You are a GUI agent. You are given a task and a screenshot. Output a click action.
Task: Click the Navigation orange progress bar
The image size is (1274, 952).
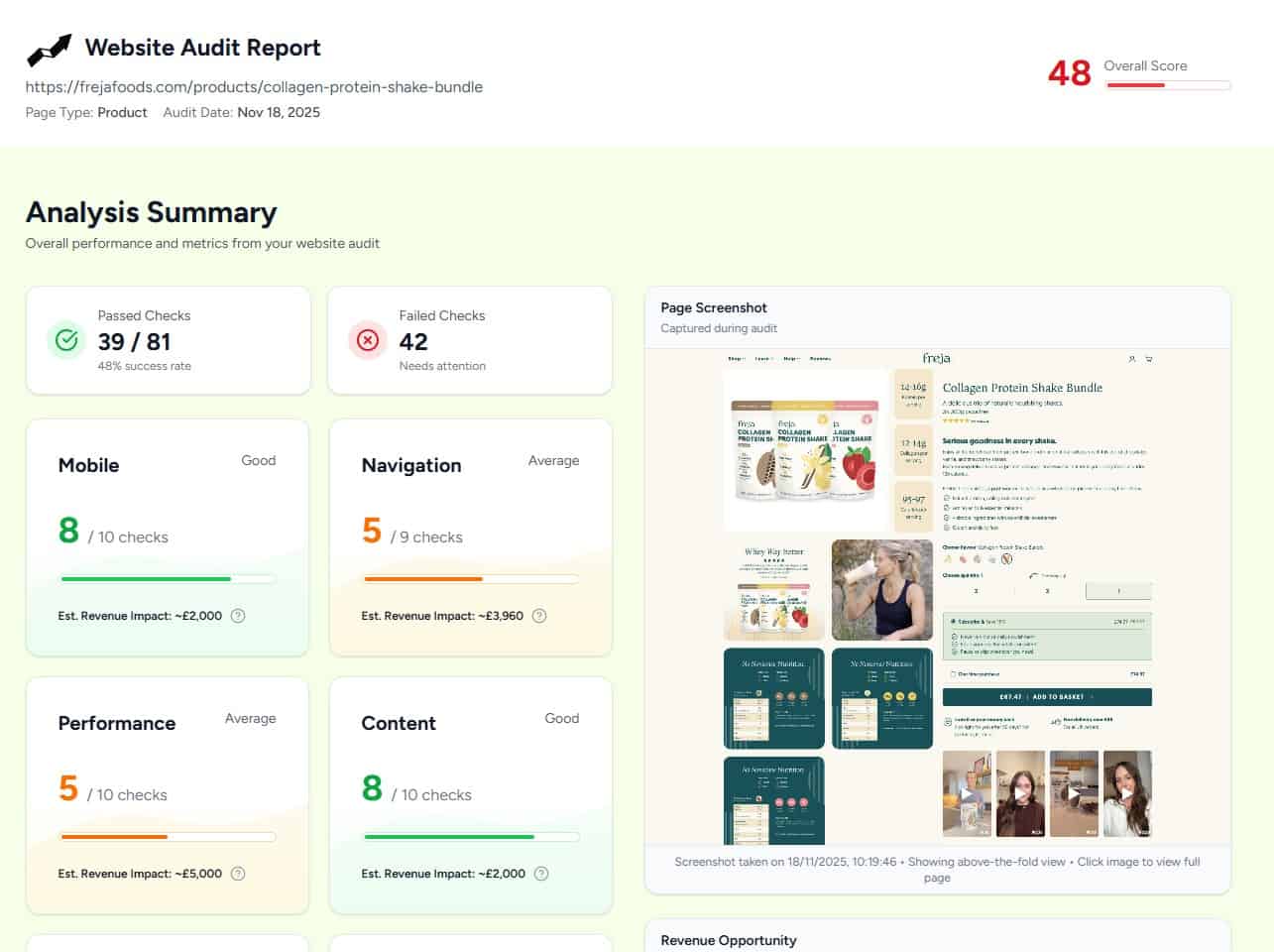pyautogui.click(x=470, y=579)
